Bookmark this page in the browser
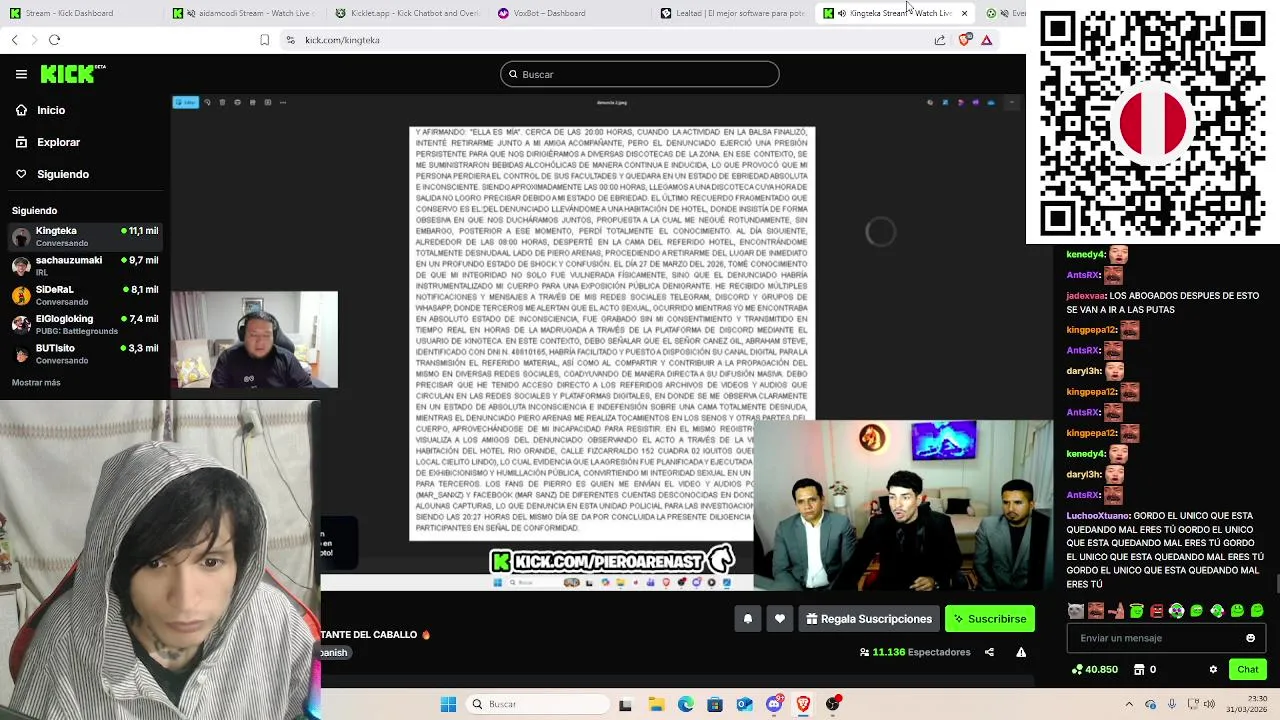Viewport: 1280px width, 720px height. point(264,40)
